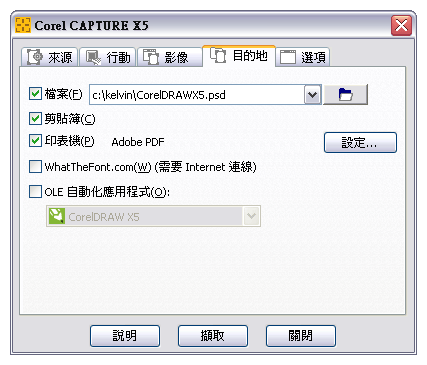427x365 pixels.
Task: Click the 目的地 tab icon
Action: coord(218,55)
